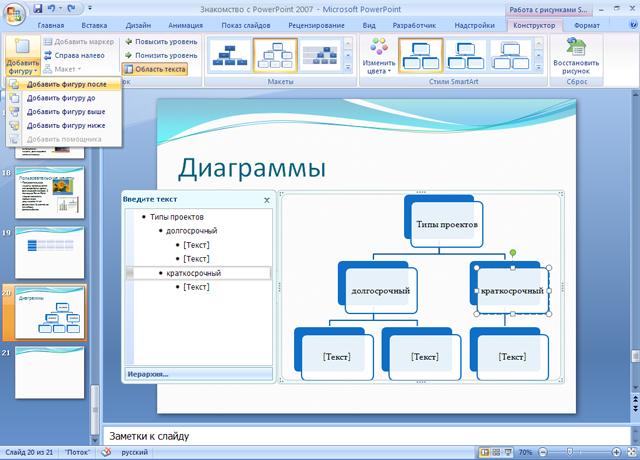This screenshot has height=460, width=640.
Task: Switch to Normal view using status bar button
Action: [484, 452]
